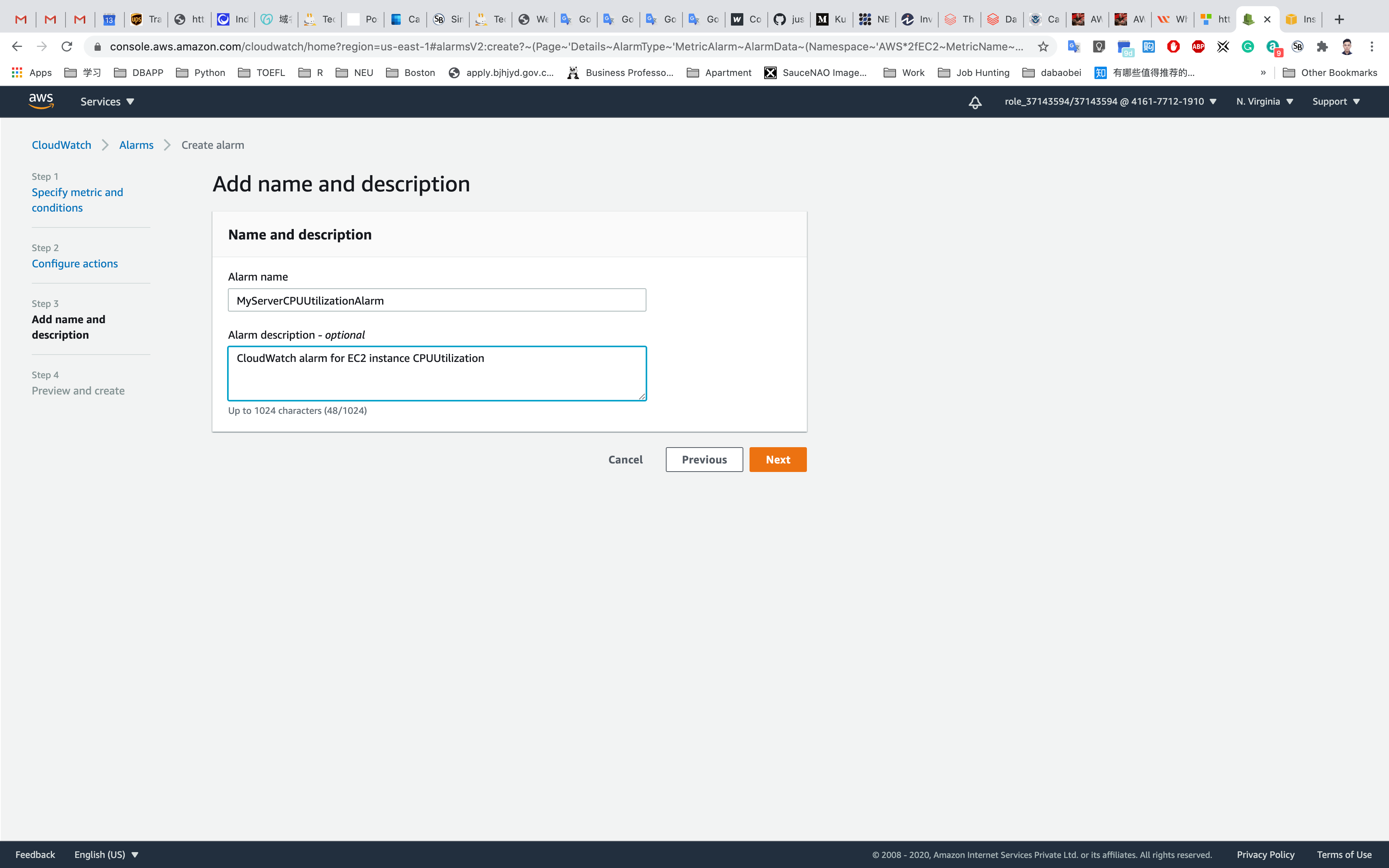Open the English (US) language selector
The height and width of the screenshot is (868, 1389).
(x=106, y=854)
